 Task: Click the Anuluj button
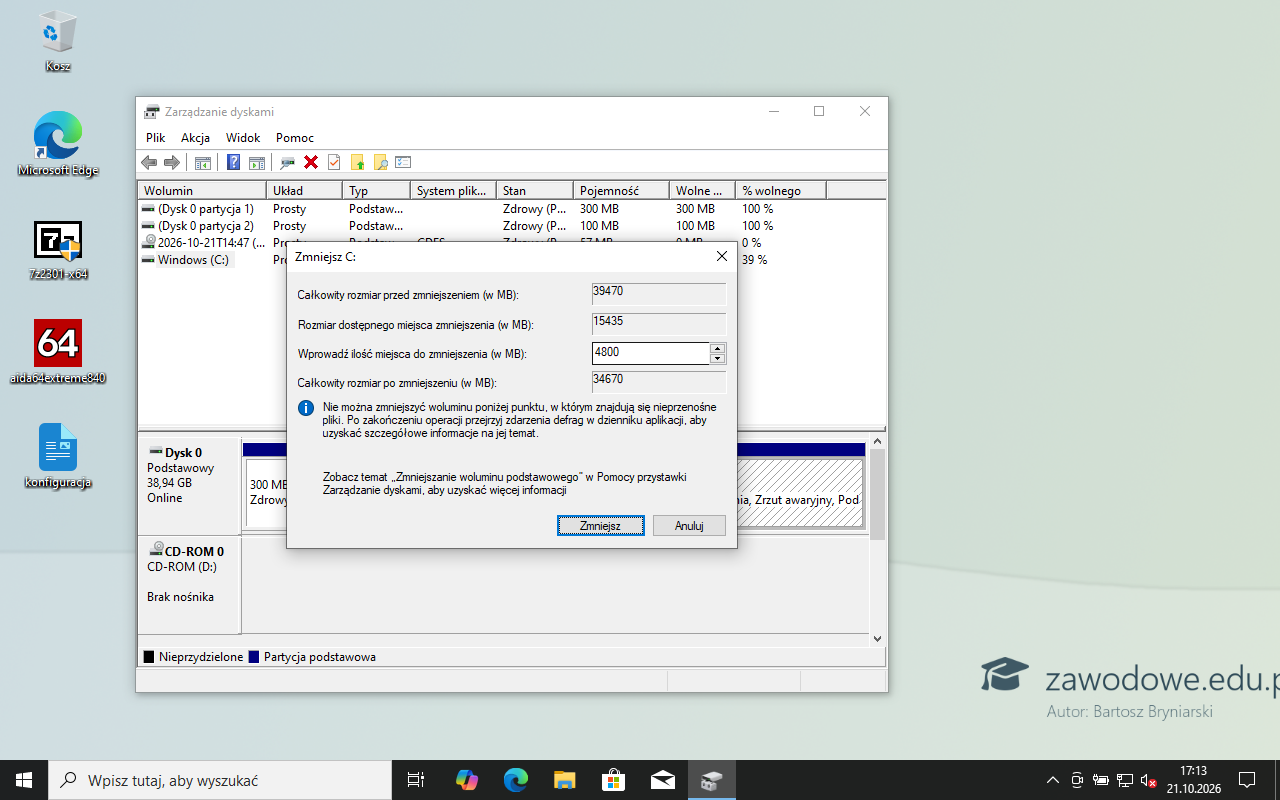coord(689,525)
